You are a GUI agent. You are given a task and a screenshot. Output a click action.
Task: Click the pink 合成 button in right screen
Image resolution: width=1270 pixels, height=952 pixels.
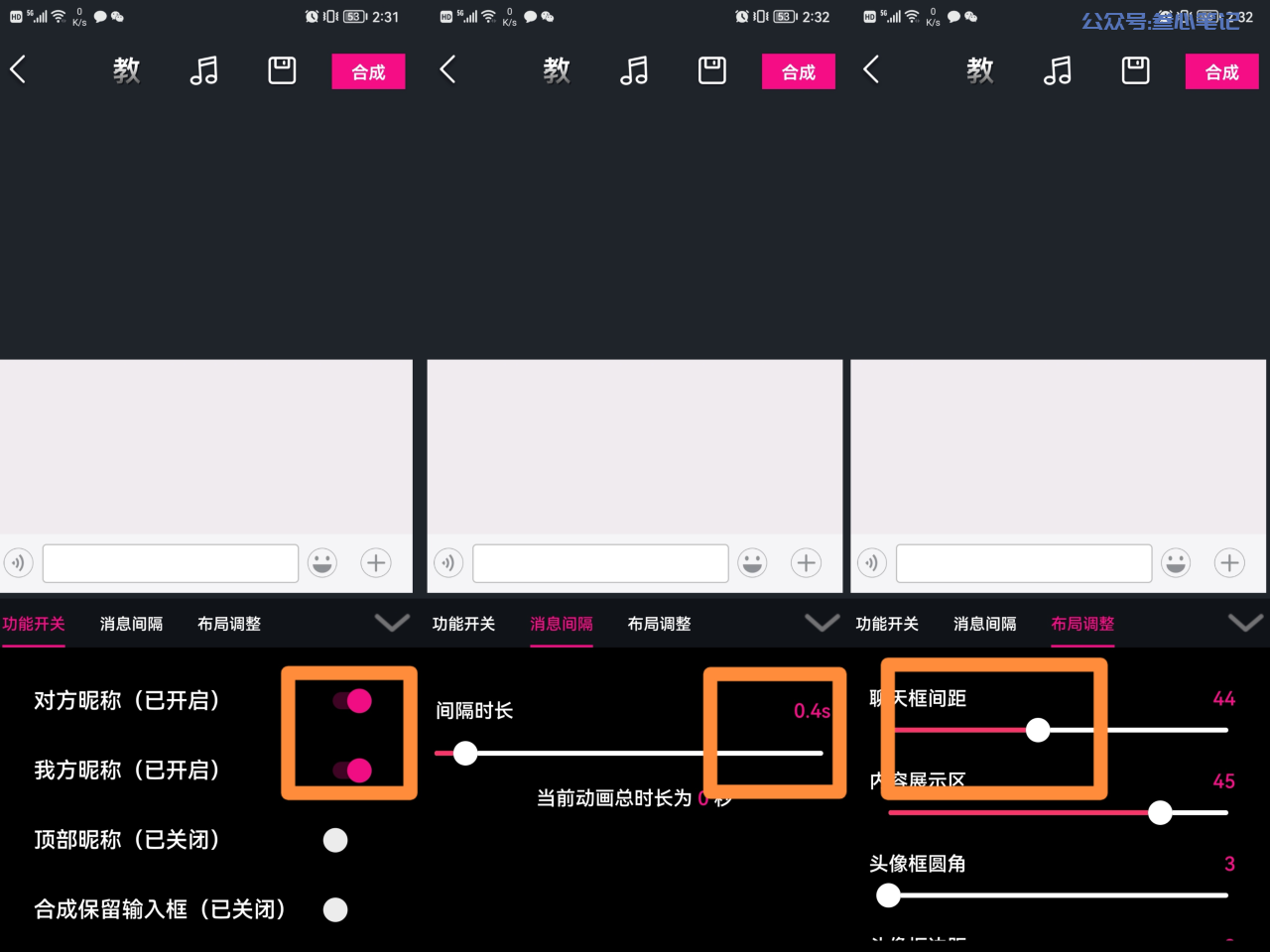point(1222,71)
